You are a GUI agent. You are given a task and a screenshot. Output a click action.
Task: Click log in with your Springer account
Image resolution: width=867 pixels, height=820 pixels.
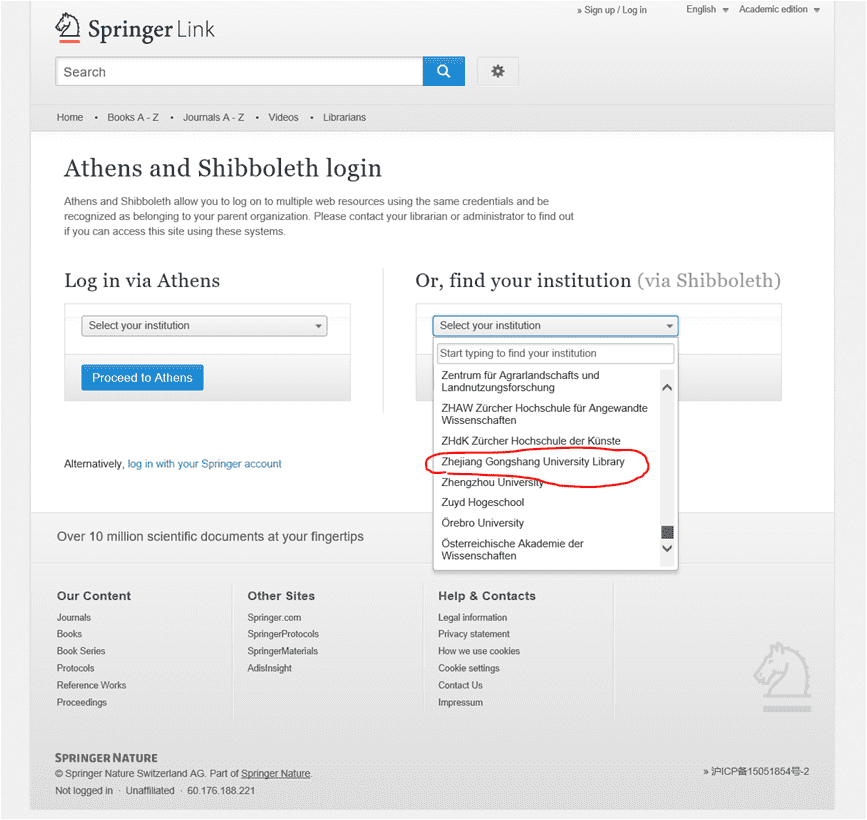tap(204, 464)
